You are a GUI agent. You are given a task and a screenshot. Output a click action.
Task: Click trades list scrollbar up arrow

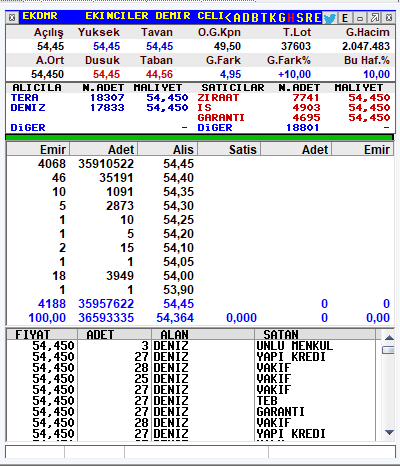[389, 338]
